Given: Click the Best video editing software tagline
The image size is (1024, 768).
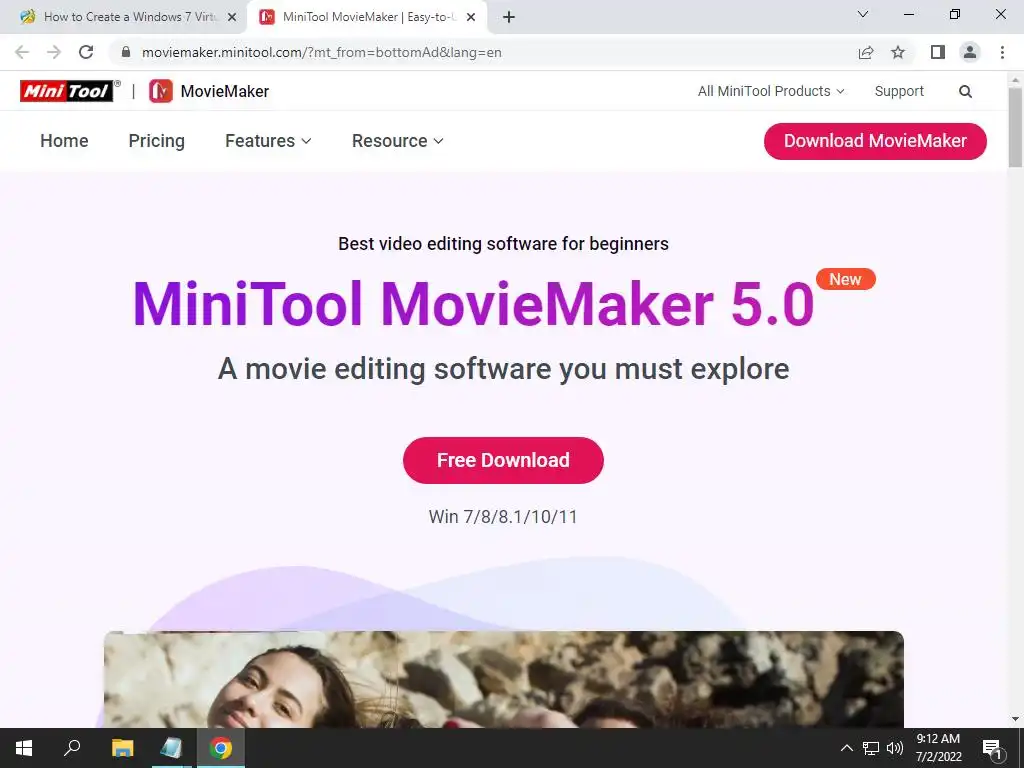Looking at the screenshot, I should click(504, 244).
